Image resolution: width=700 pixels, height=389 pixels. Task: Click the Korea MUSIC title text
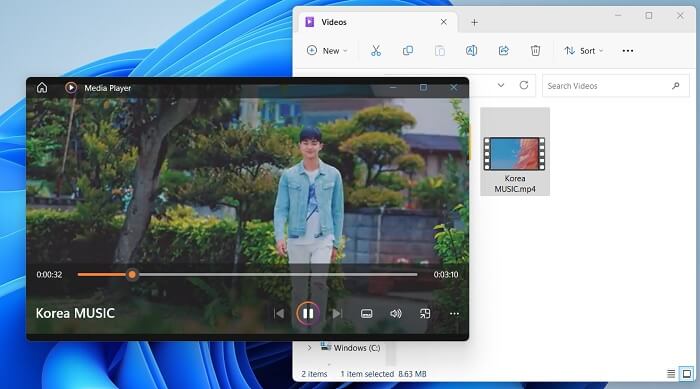tap(75, 313)
